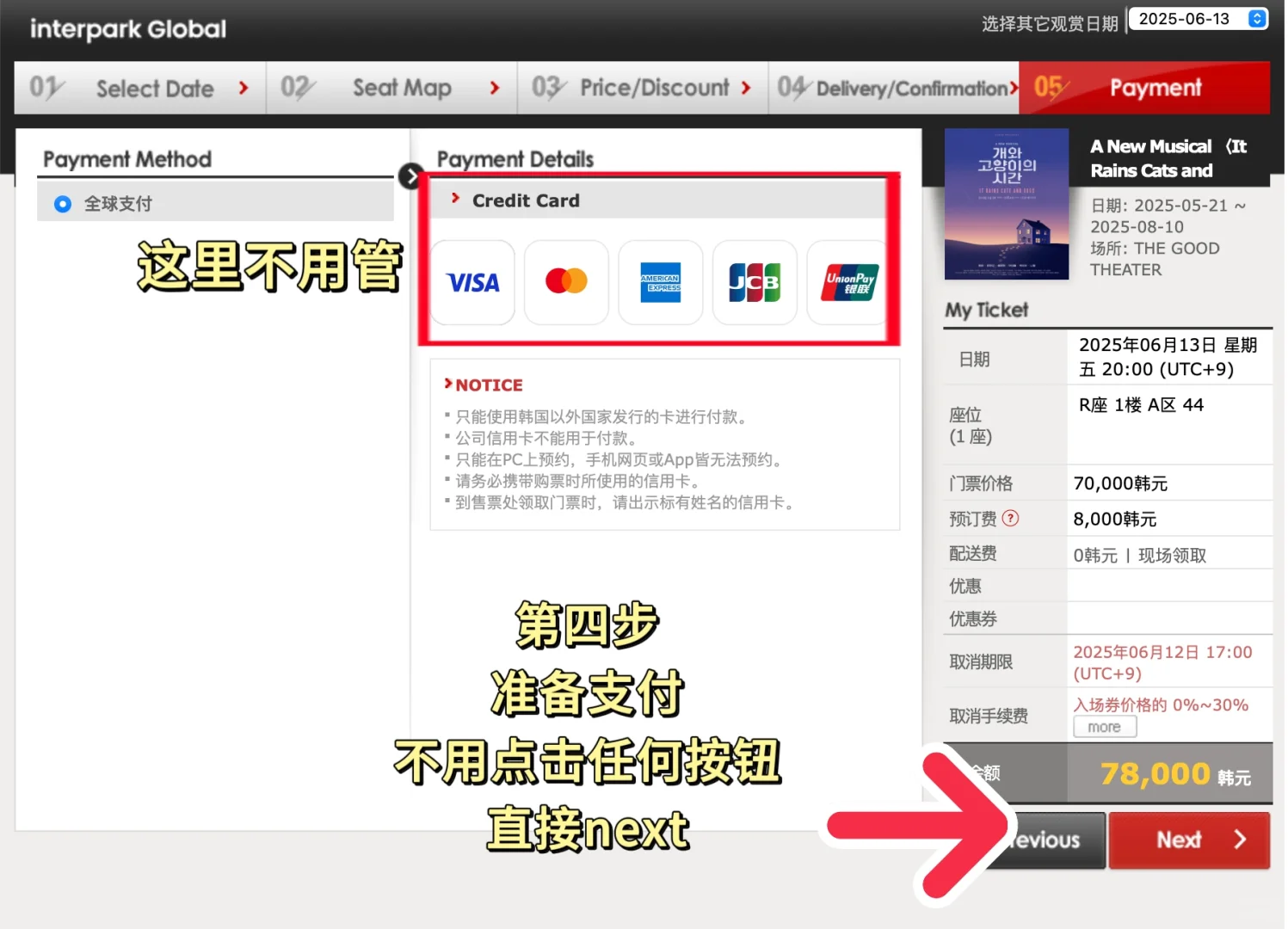Click the Next button to proceed

tap(1188, 840)
